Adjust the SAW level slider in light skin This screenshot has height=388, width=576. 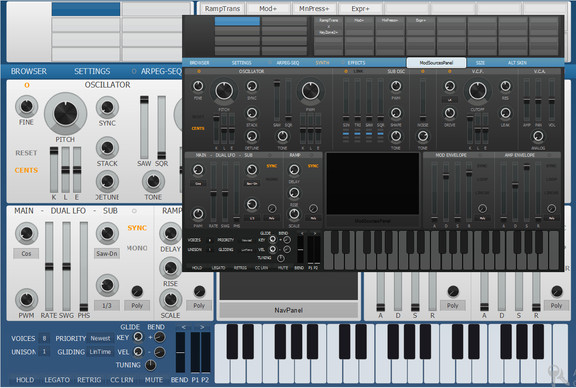144,127
